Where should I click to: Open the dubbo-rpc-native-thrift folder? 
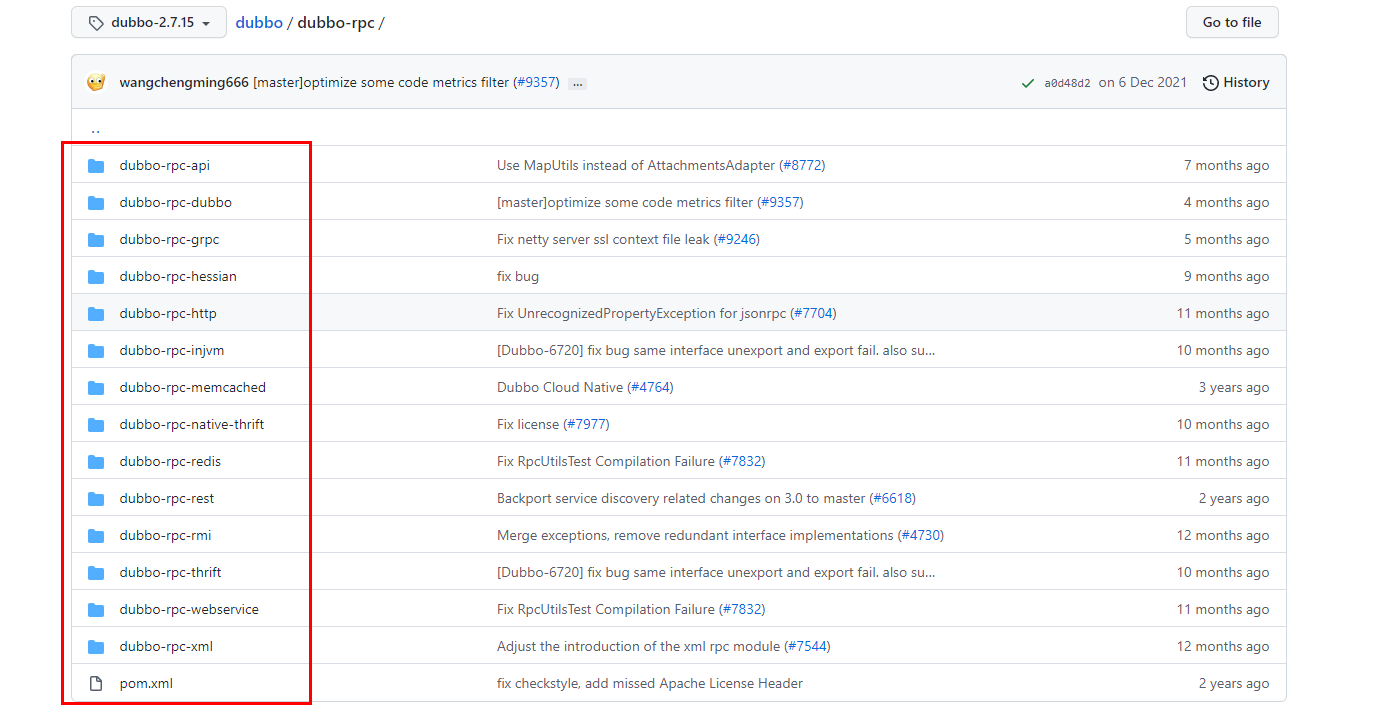click(x=192, y=424)
